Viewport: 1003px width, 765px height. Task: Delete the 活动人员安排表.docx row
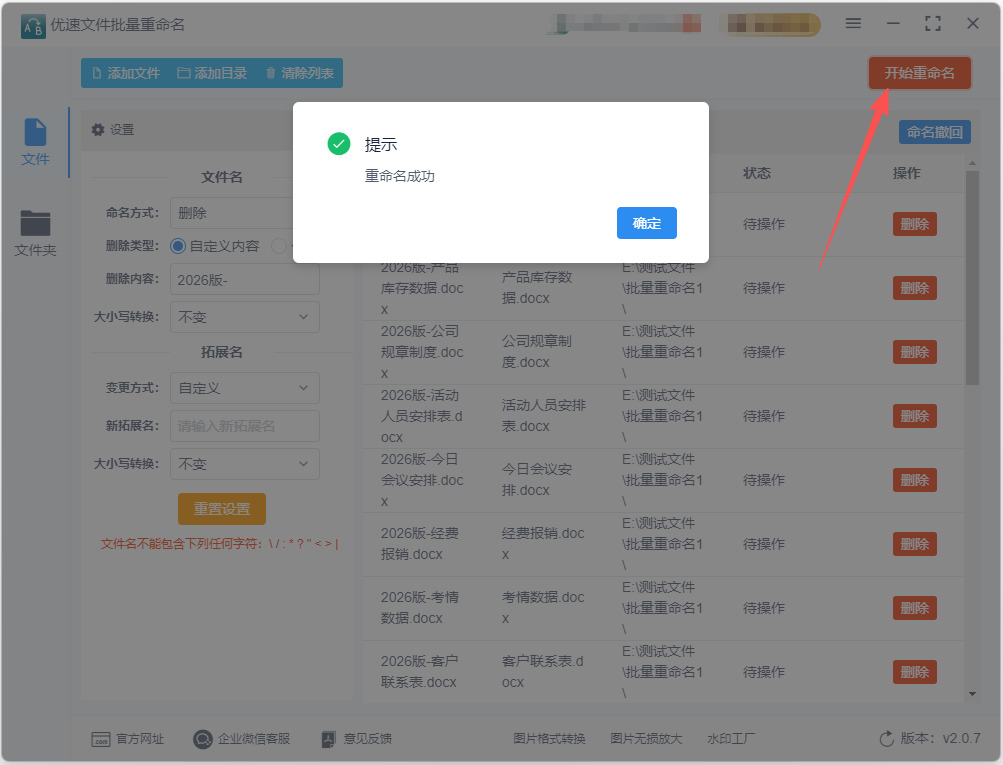[x=914, y=416]
